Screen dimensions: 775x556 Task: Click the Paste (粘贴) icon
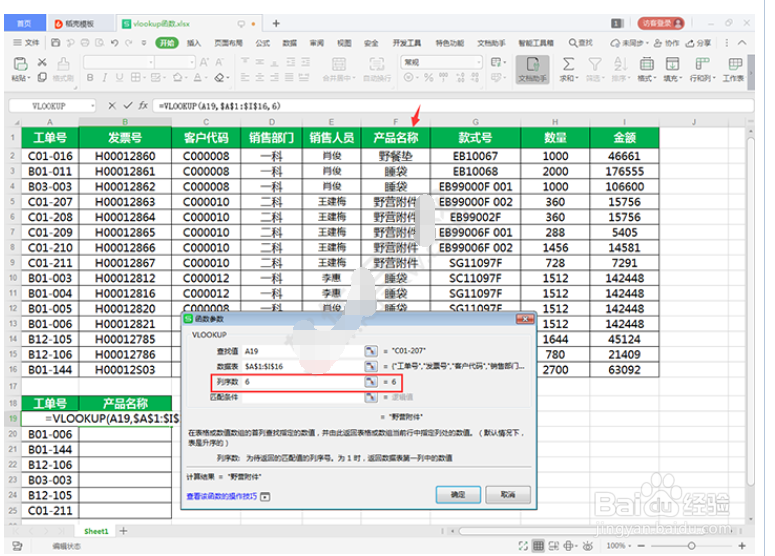point(20,64)
